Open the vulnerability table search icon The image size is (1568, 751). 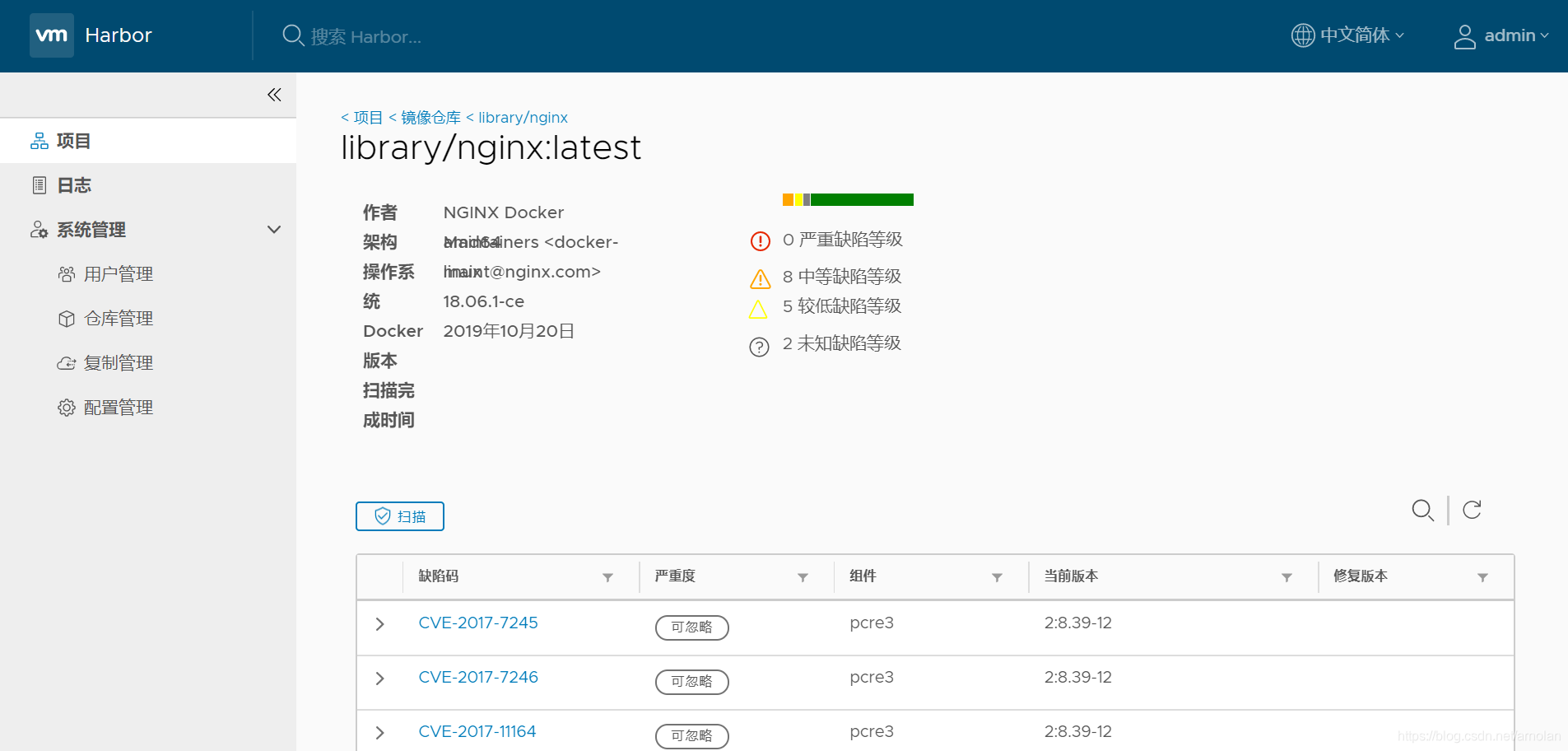click(x=1423, y=511)
